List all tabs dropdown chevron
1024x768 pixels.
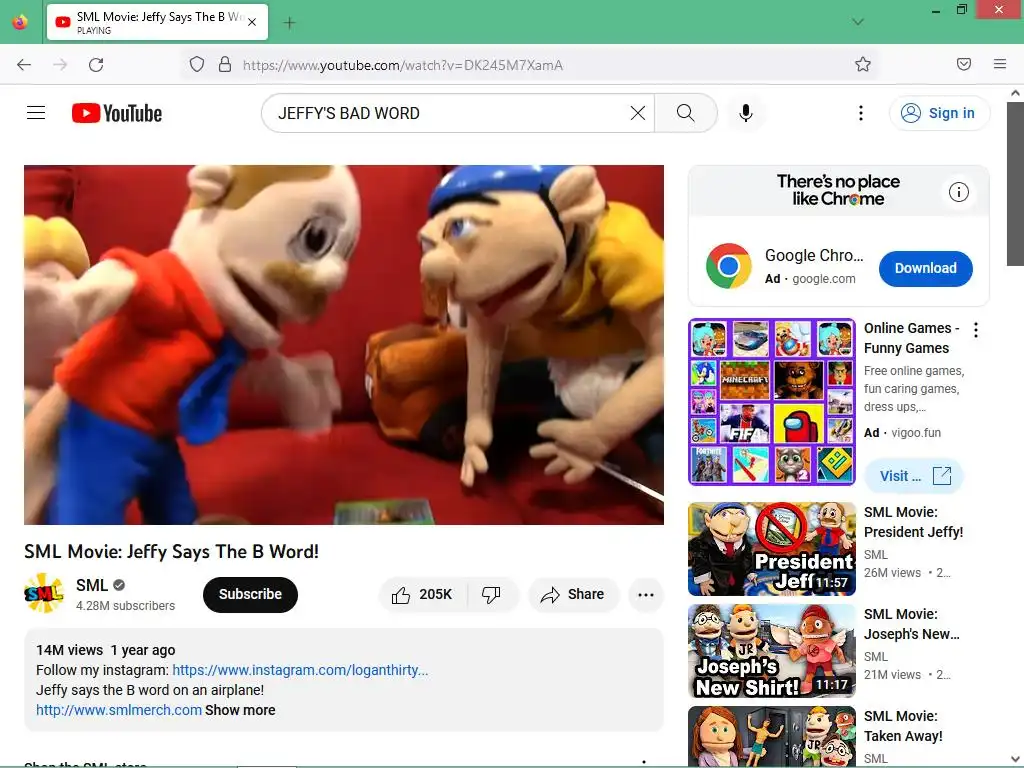click(x=858, y=22)
